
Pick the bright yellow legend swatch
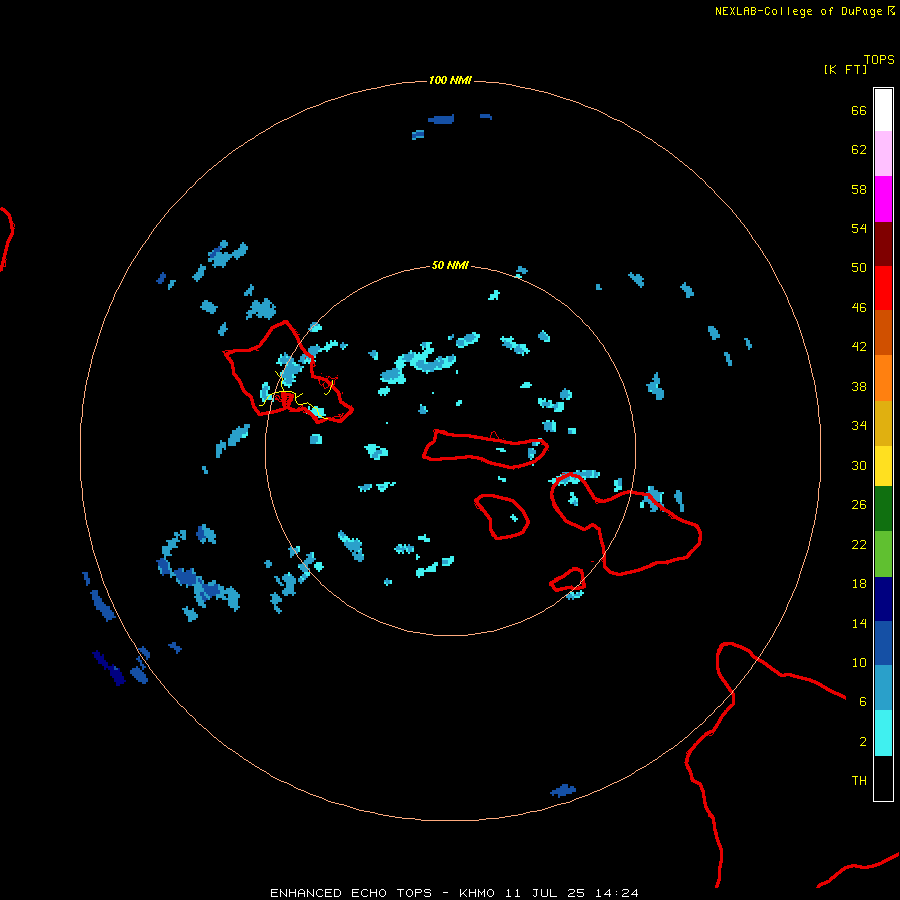[x=883, y=466]
